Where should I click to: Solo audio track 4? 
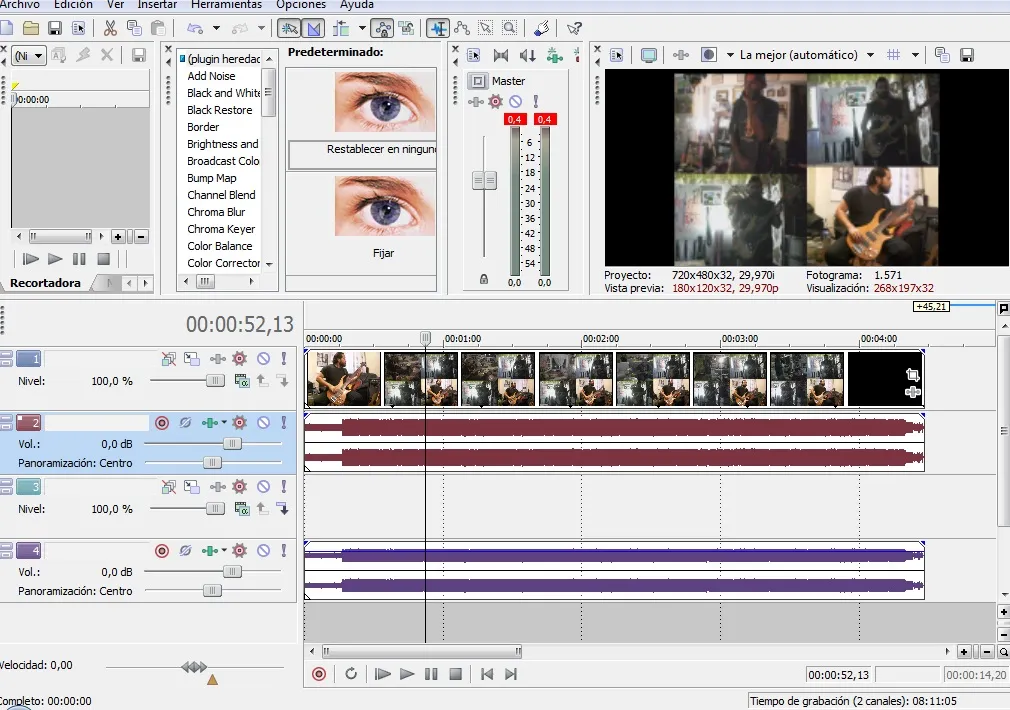point(284,550)
